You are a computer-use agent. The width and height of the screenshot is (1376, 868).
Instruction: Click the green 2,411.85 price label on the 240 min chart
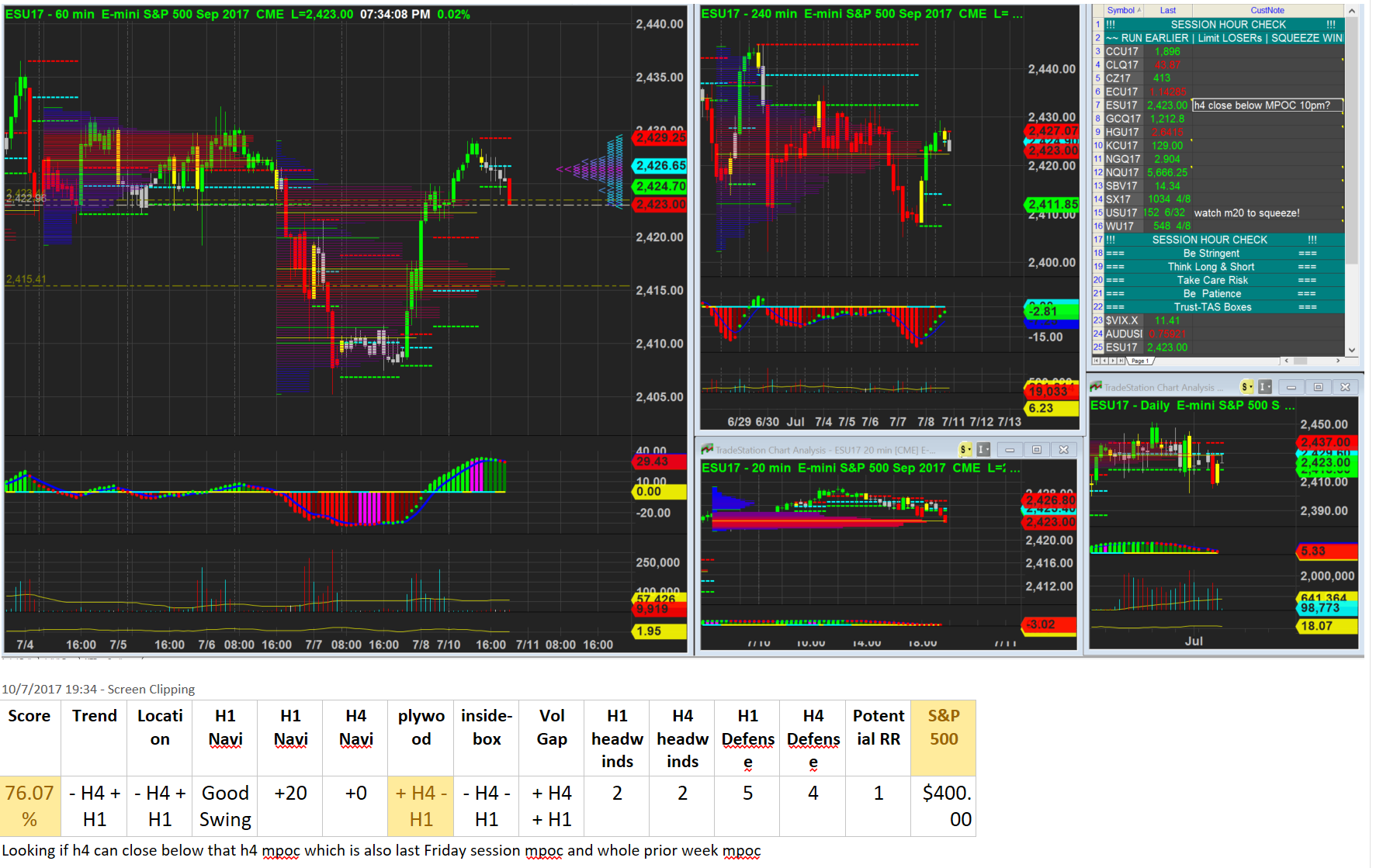1052,205
